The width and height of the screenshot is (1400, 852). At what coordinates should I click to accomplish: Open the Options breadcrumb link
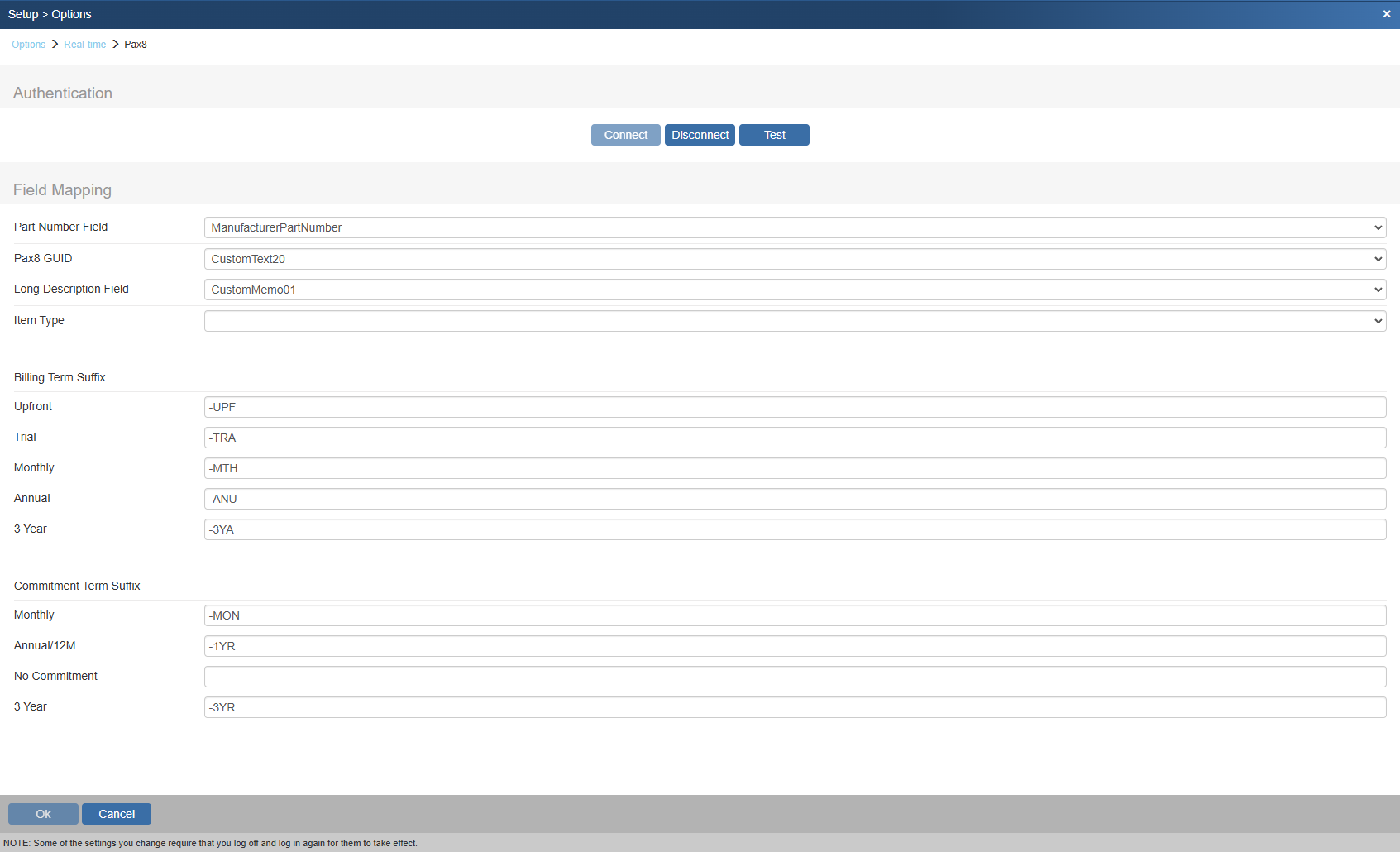coord(28,45)
